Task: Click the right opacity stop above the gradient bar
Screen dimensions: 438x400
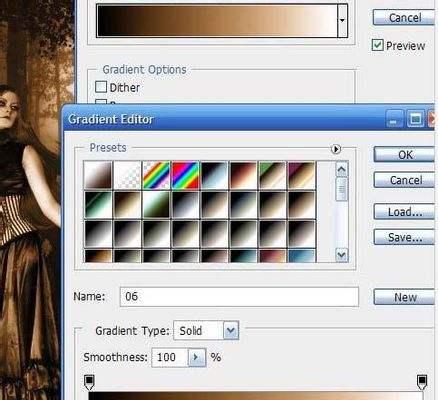Action: click(422, 382)
